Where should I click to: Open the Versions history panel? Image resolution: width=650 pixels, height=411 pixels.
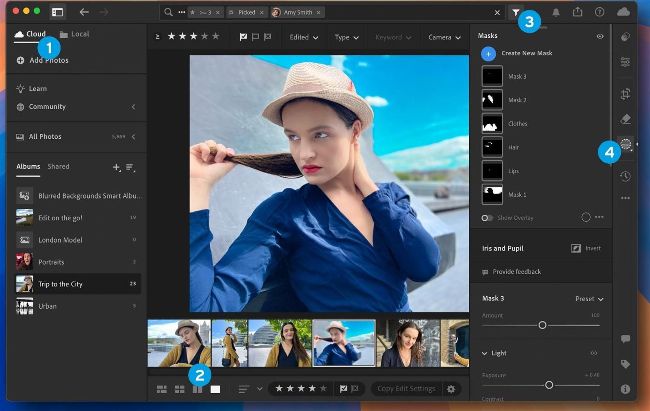[625, 175]
